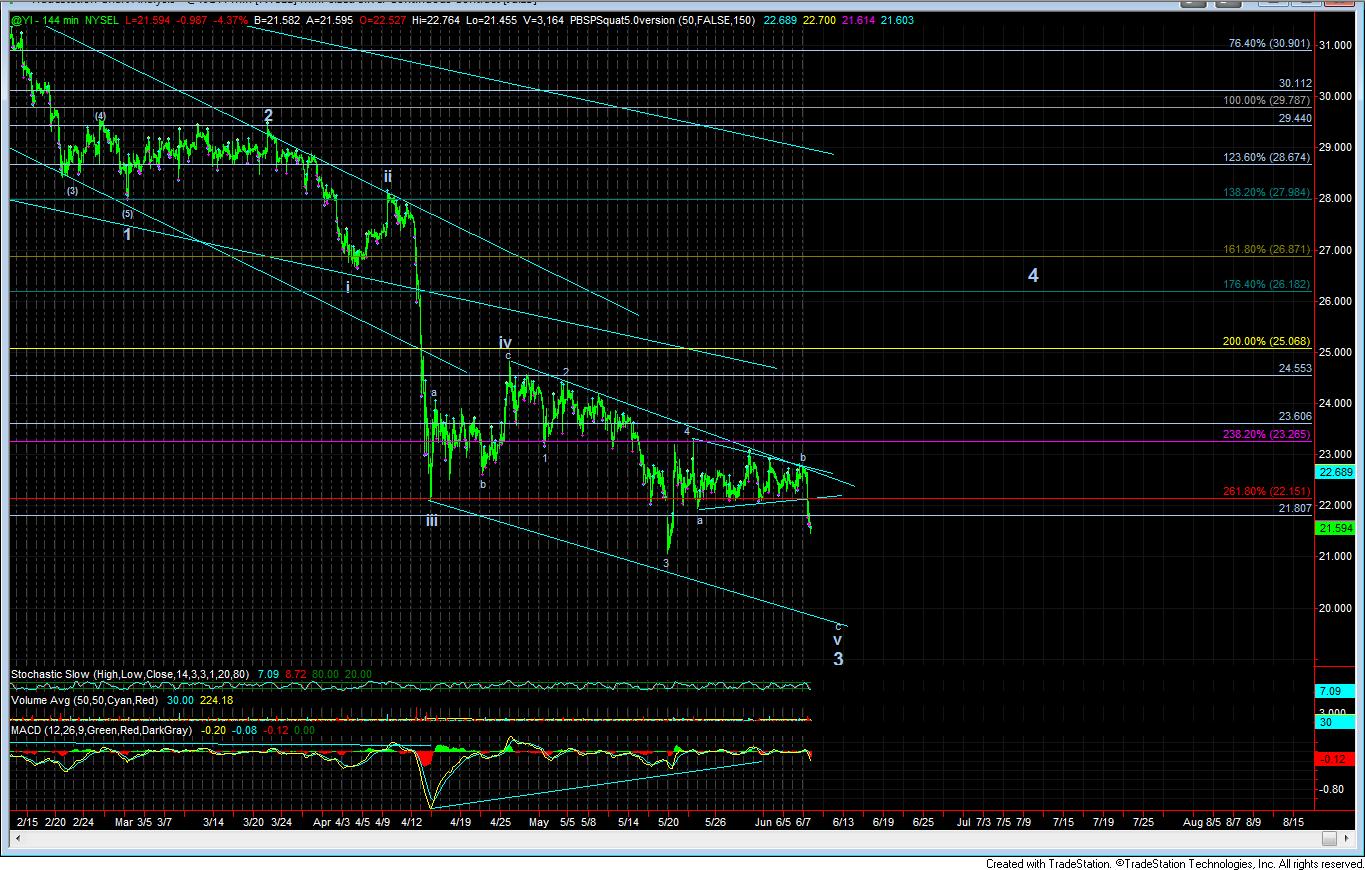Screen dimensions: 1365x870
Task: Click the 30.112 horizontal line price label
Action: [1295, 84]
